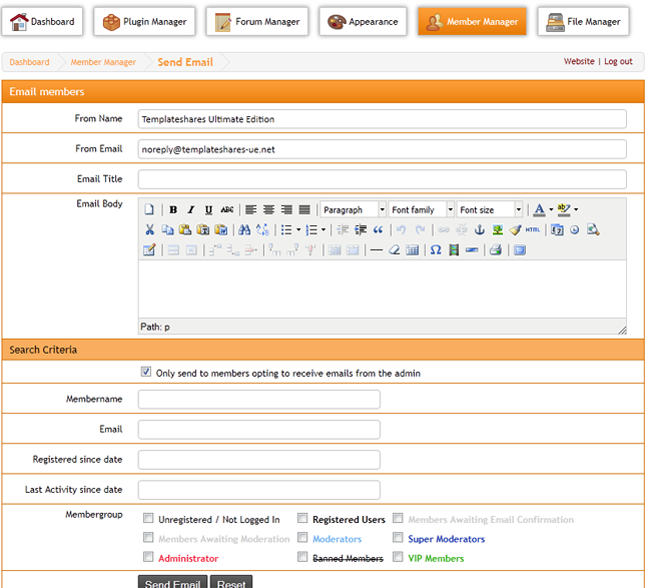Insert a horizontal rule line

376,250
